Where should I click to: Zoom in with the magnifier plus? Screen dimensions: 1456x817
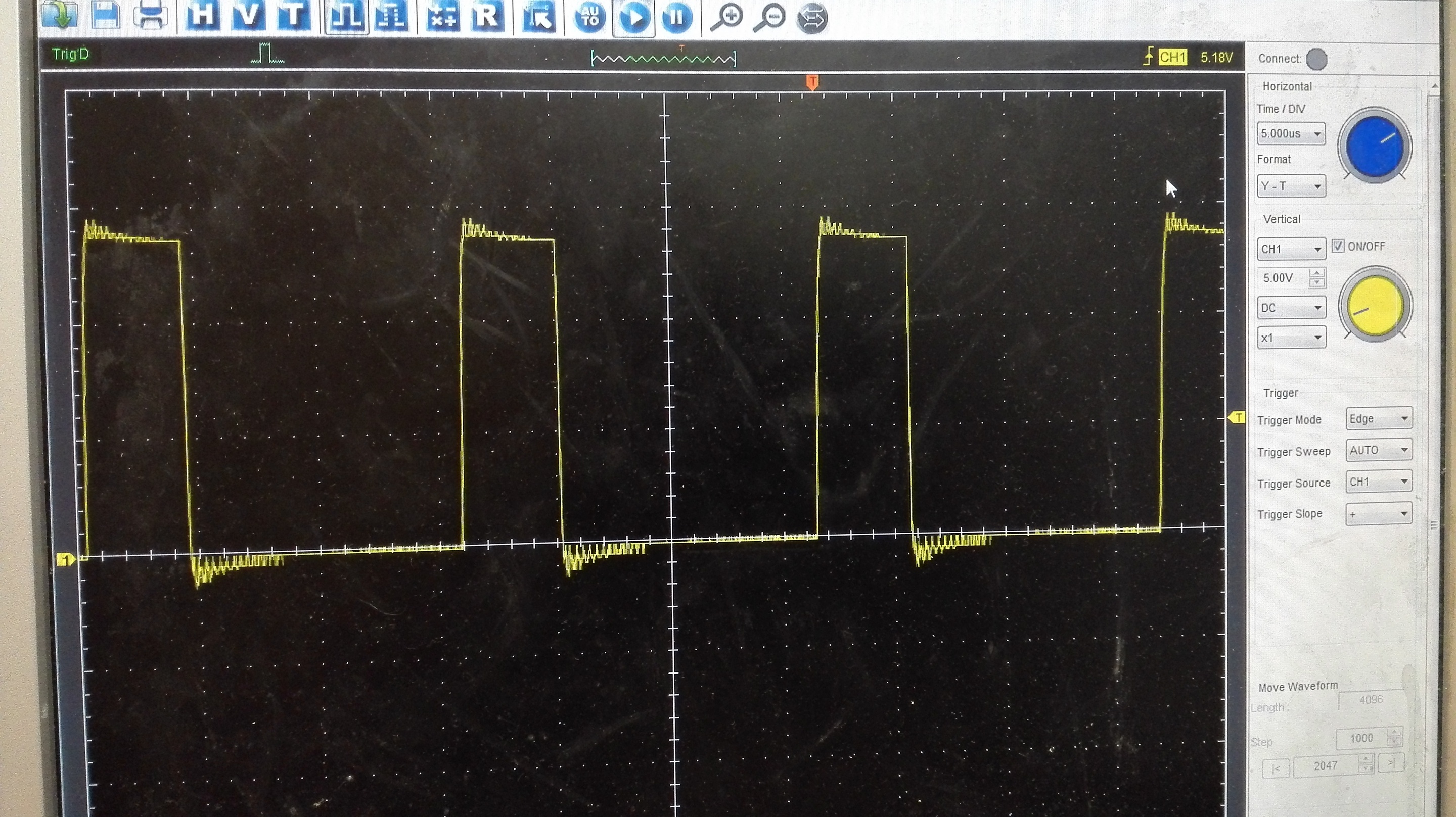pyautogui.click(x=726, y=17)
